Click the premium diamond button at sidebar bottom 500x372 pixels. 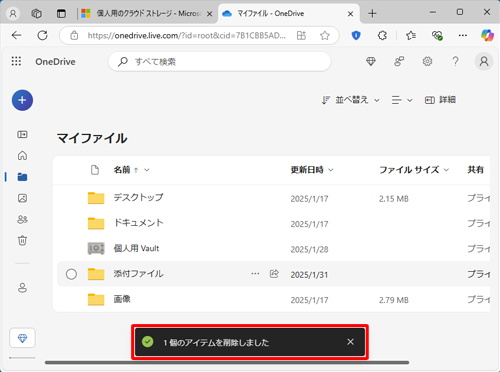22,338
